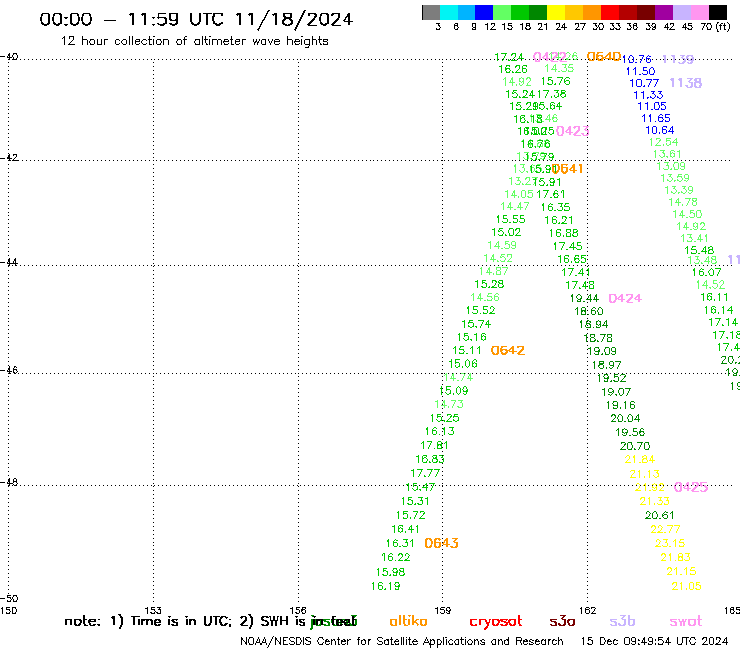Image resolution: width=740 pixels, height=650 pixels.
Task: Click the latitude axis label '-46'
Action: tap(9, 370)
